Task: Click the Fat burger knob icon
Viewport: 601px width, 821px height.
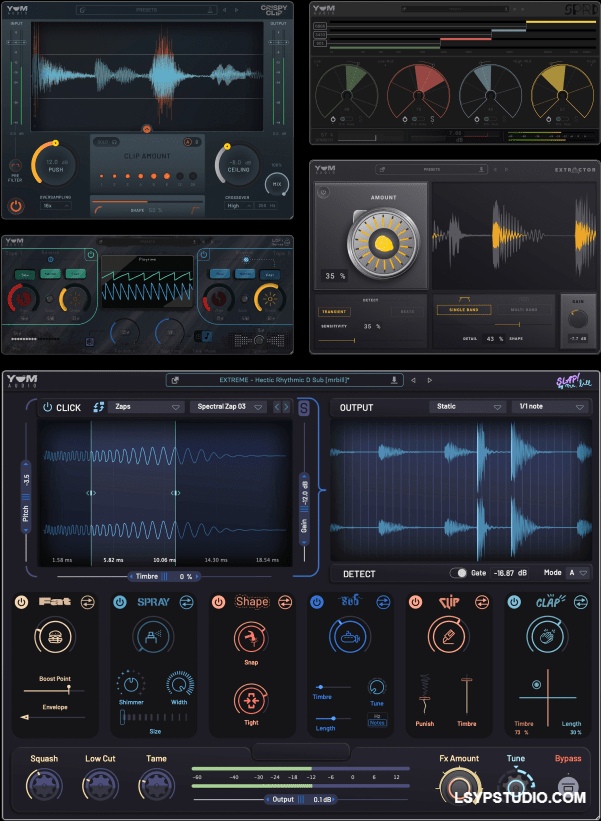Action: pos(54,637)
